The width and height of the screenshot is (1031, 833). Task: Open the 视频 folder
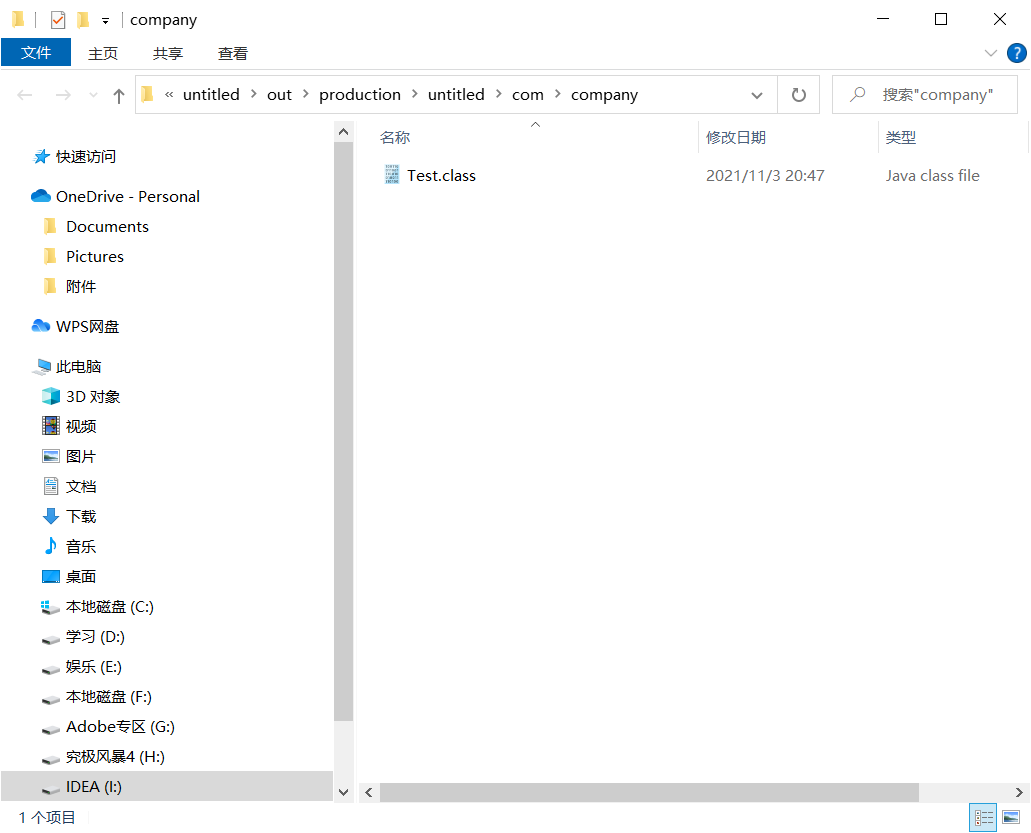pyautogui.click(x=81, y=427)
